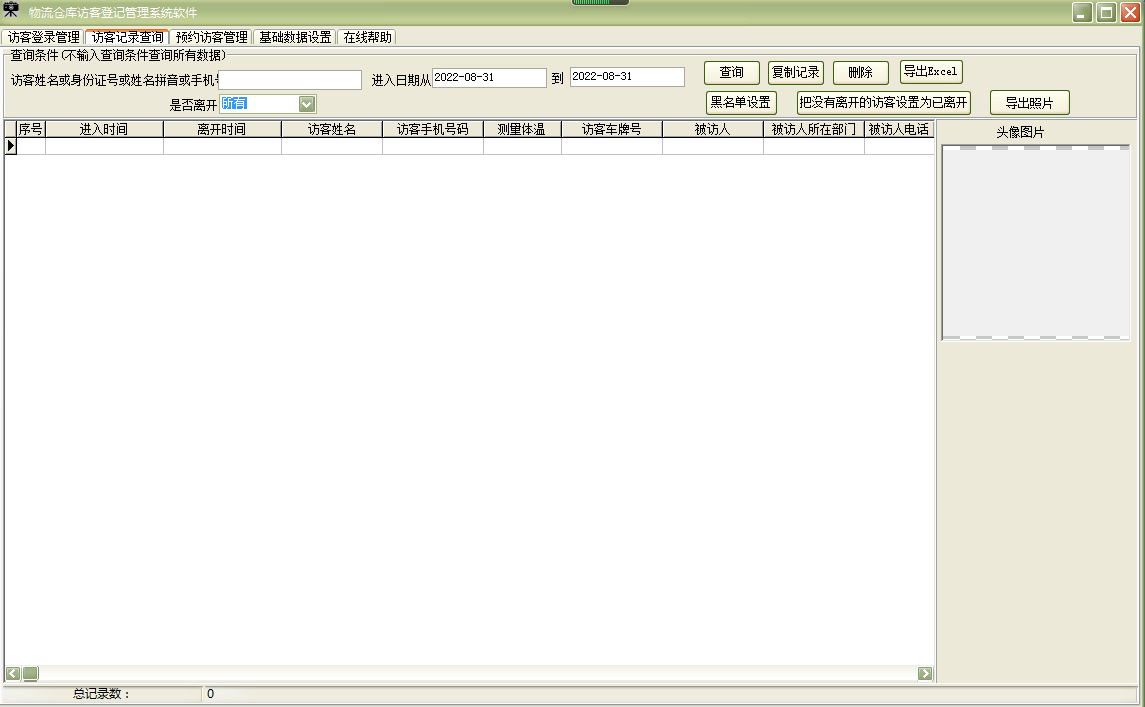This screenshot has width=1145, height=707.
Task: Click the 头像图片 preview area
Action: click(x=1035, y=242)
